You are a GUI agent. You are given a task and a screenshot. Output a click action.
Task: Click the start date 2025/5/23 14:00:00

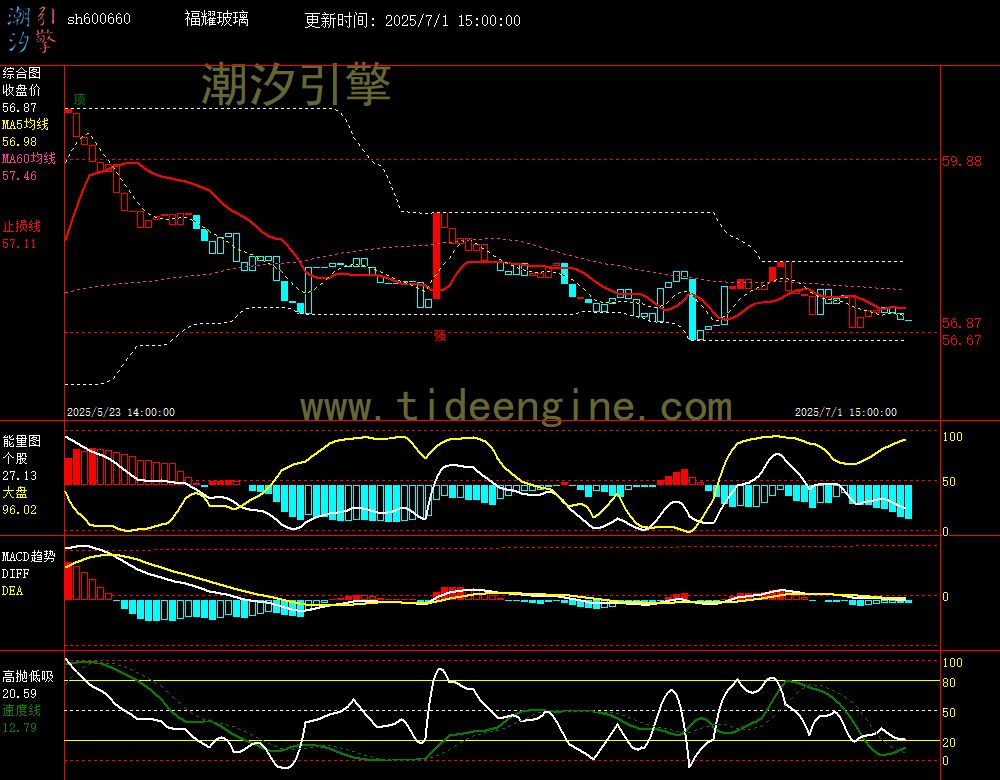click(x=121, y=413)
